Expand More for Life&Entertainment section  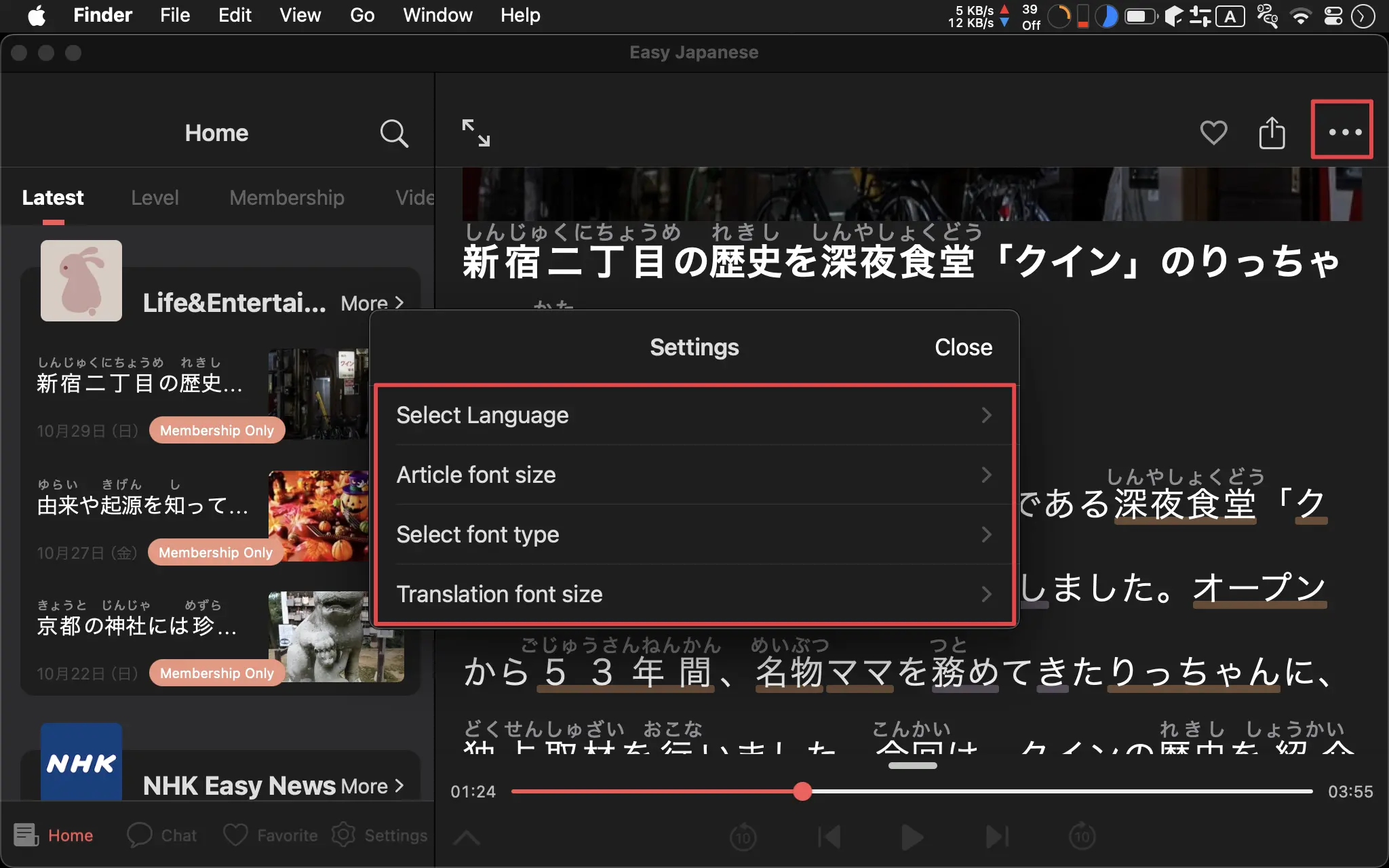(x=372, y=303)
